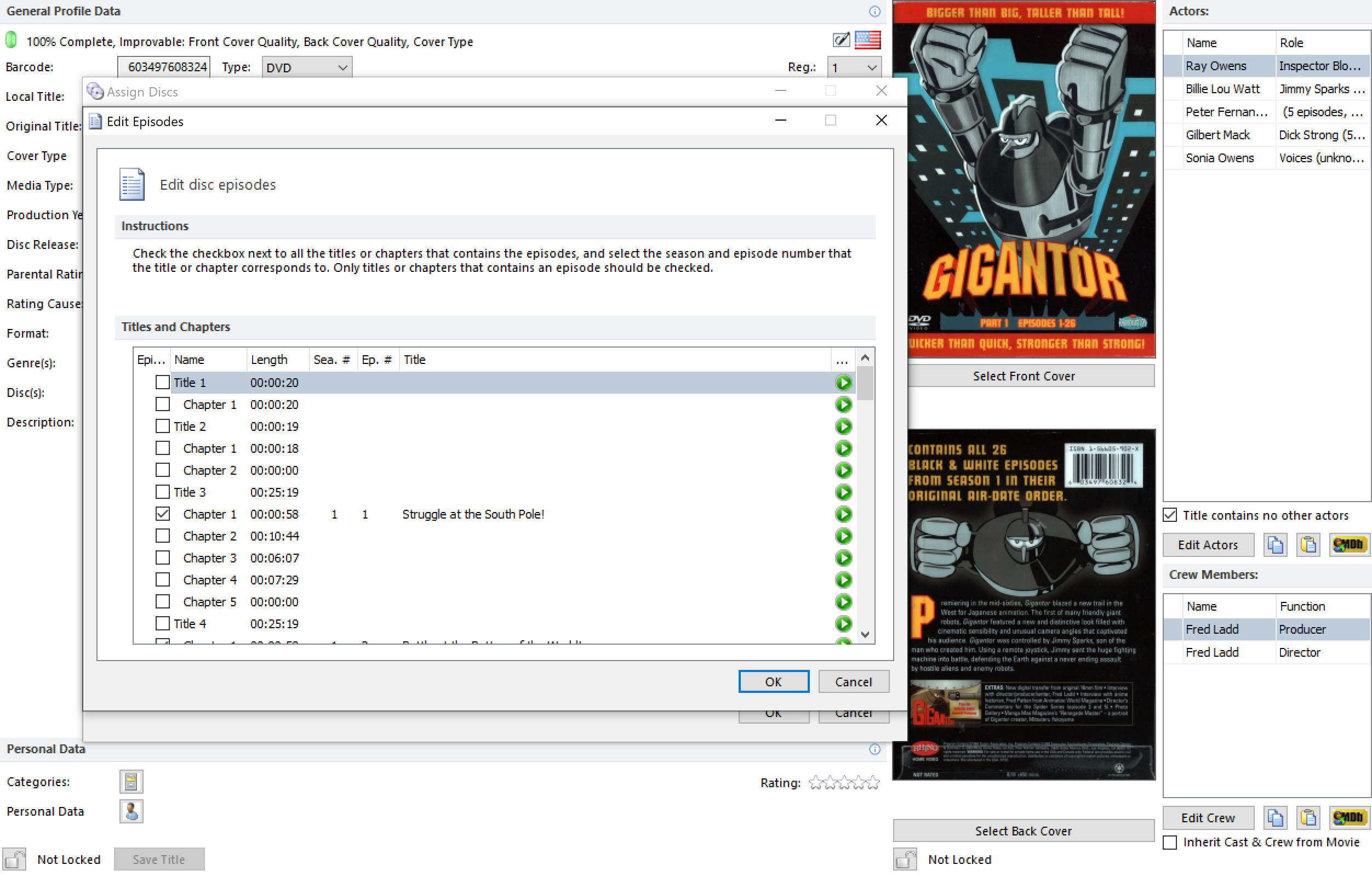This screenshot has height=876, width=1372.
Task: Play Chapter 1 'Struggle at the South Pole!'
Action: [843, 514]
